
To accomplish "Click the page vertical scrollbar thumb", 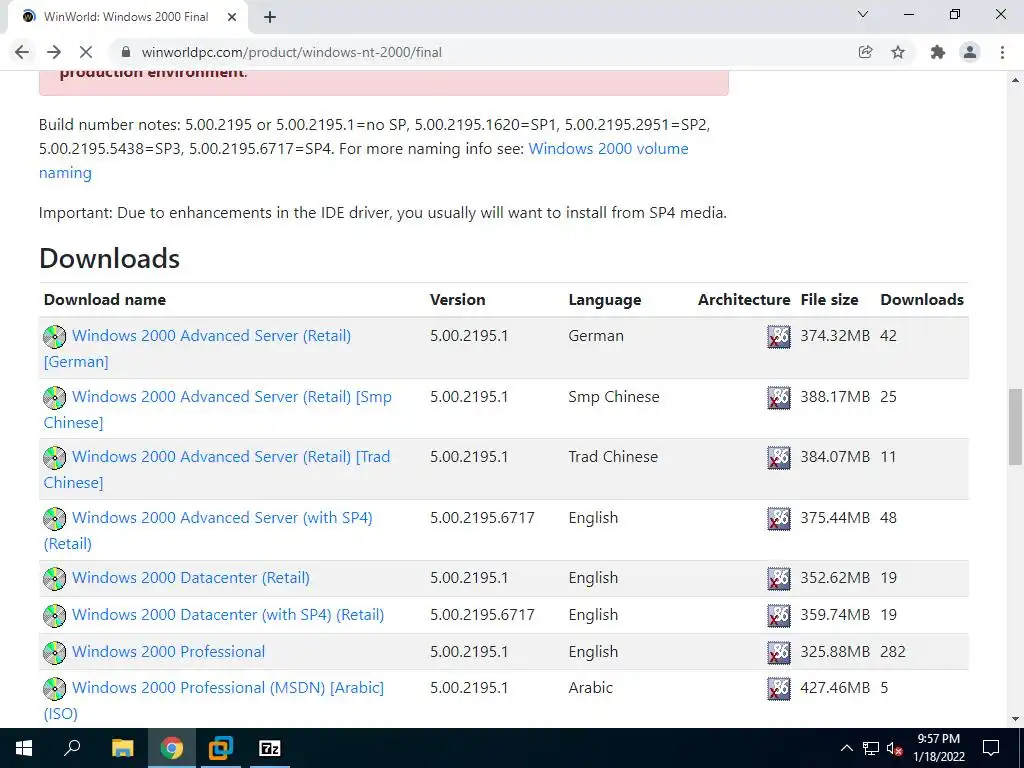I will 1015,426.
